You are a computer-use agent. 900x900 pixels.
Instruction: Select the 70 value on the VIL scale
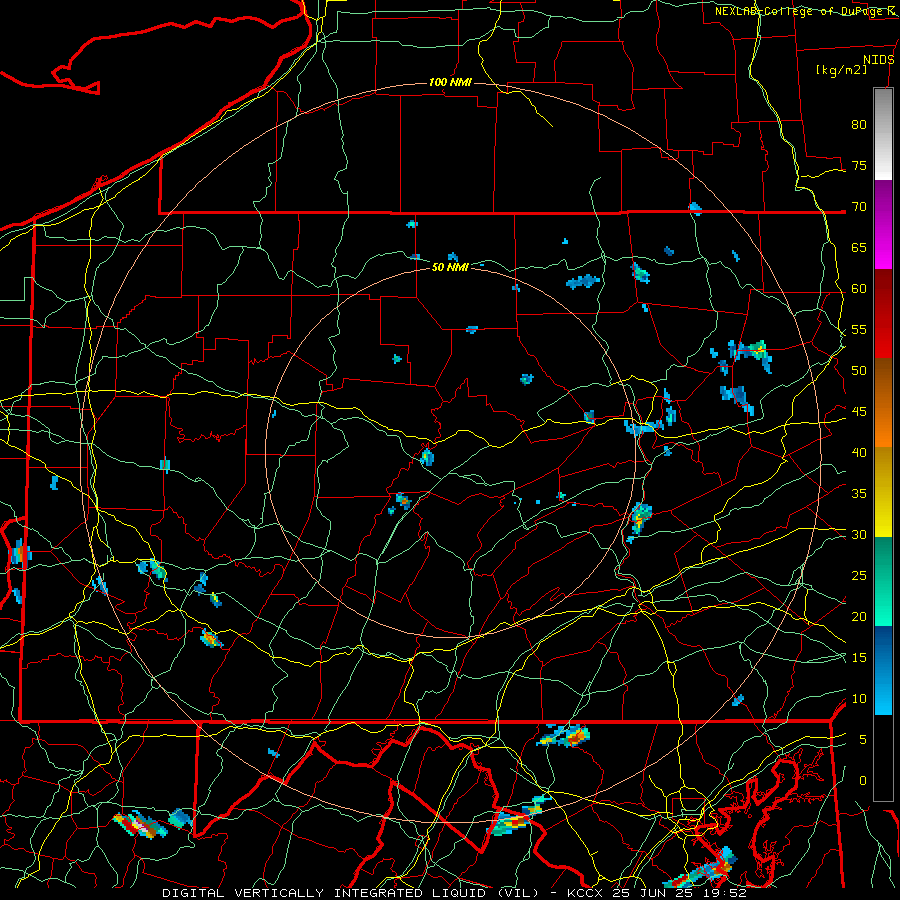(859, 207)
